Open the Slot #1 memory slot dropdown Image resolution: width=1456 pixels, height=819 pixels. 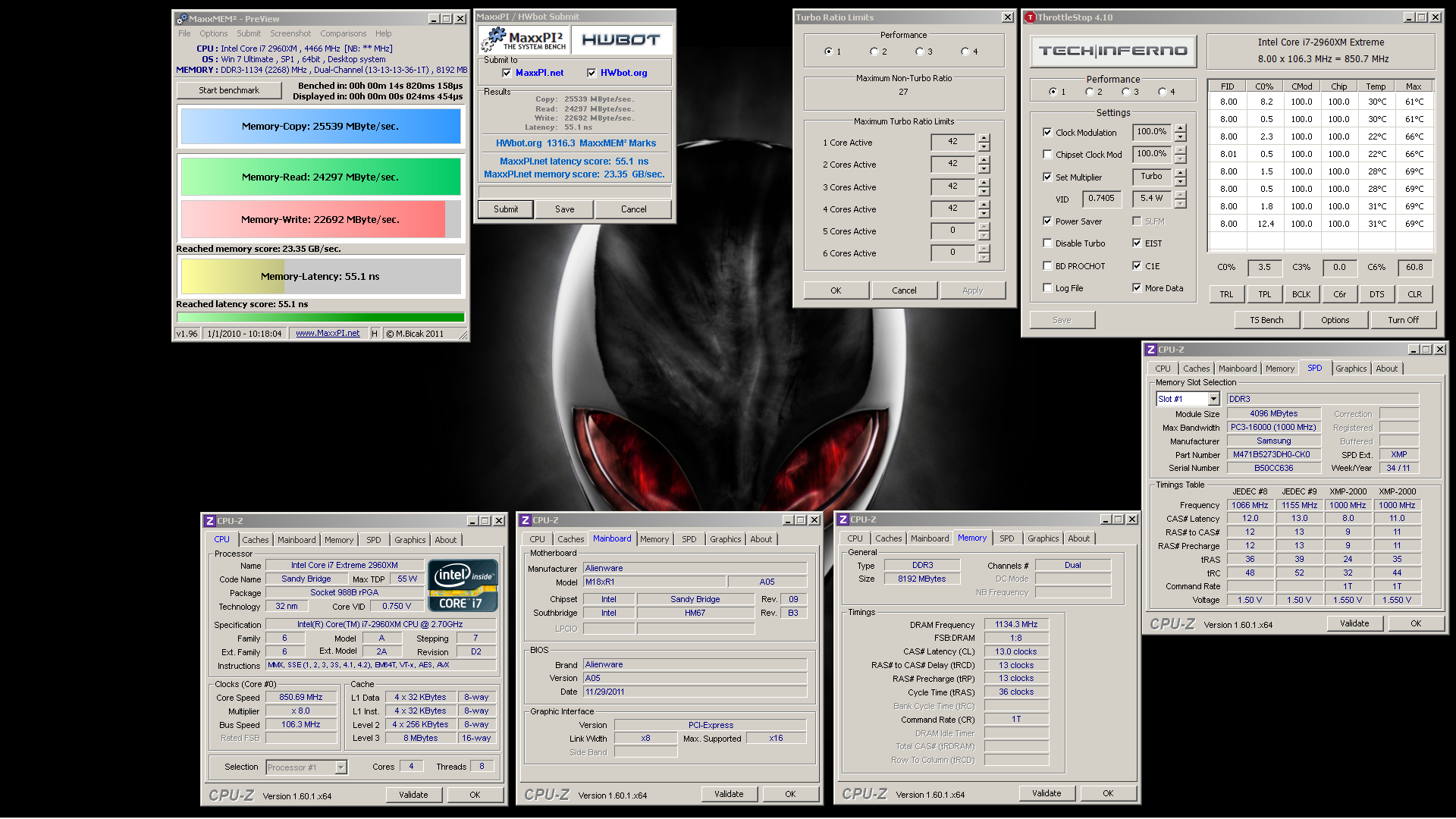pyautogui.click(x=1213, y=399)
